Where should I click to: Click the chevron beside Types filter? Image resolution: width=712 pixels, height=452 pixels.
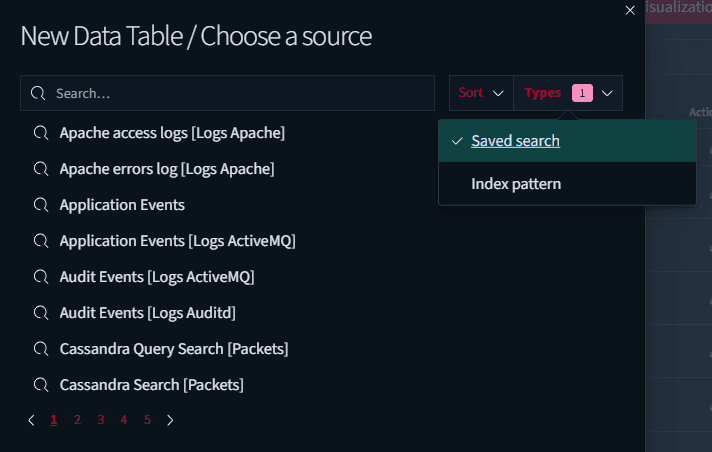click(607, 94)
